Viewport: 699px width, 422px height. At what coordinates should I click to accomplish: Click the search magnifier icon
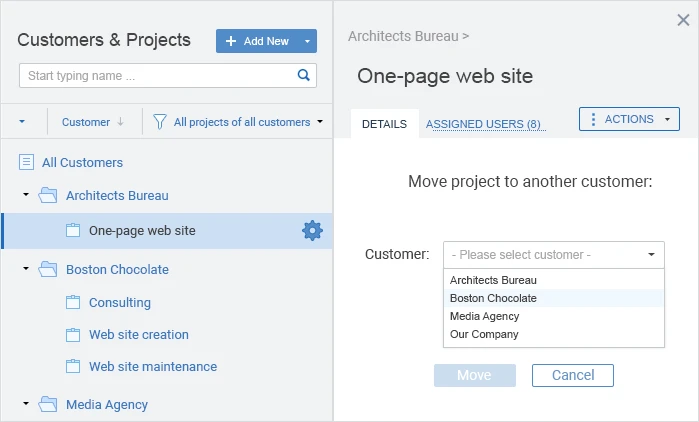point(304,75)
